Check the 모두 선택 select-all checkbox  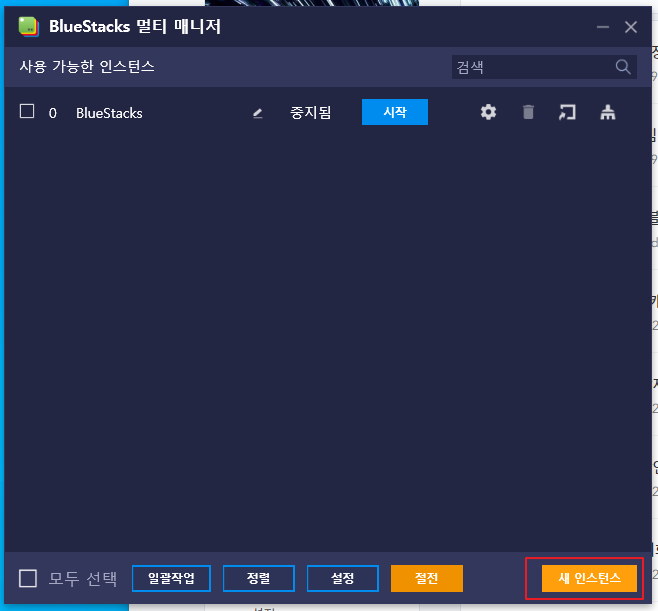click(28, 578)
